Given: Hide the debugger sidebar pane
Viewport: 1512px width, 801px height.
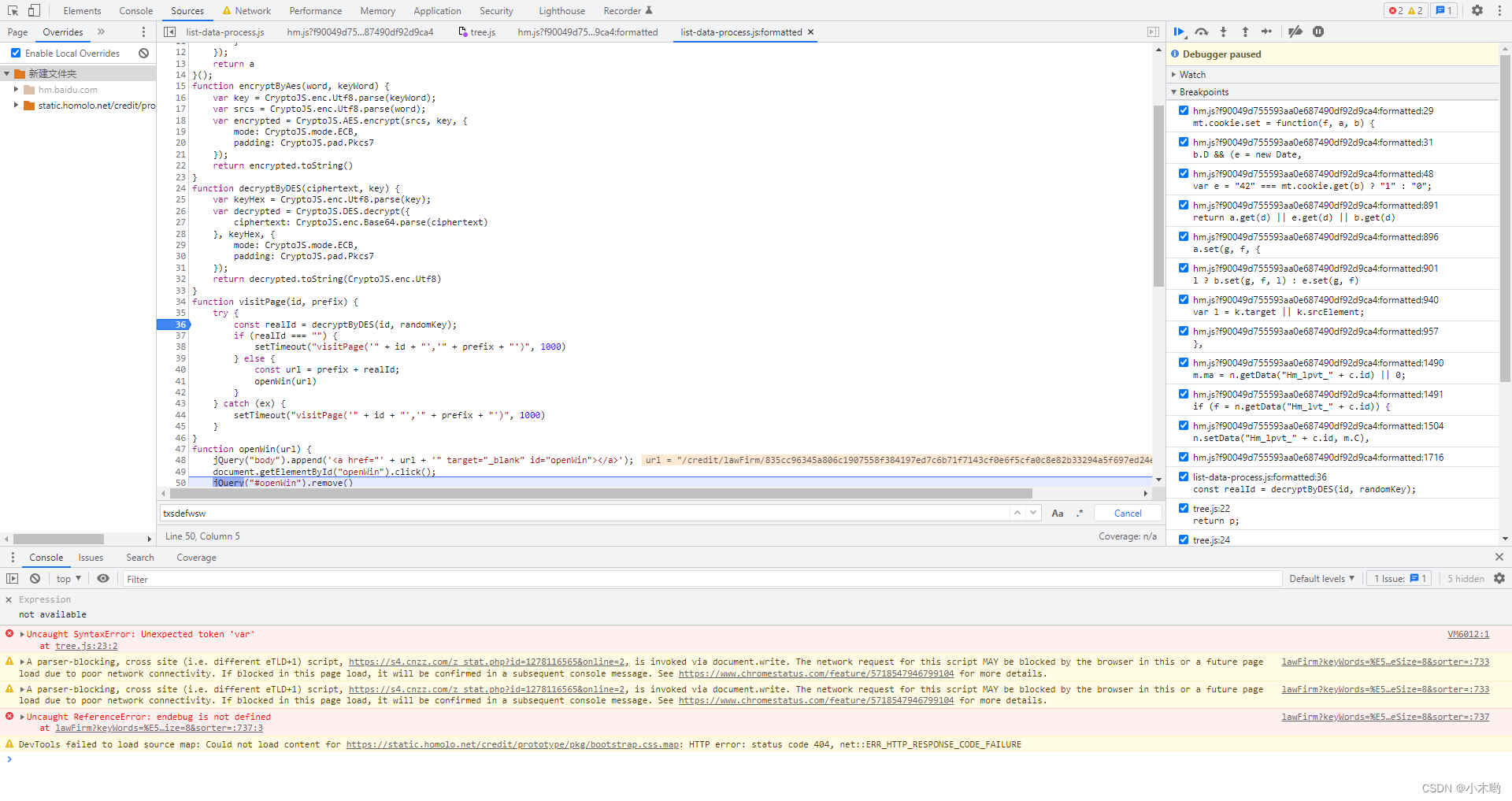Looking at the screenshot, I should pos(1153,32).
